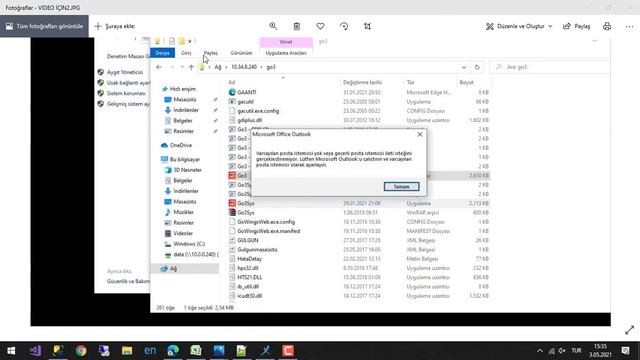Click Aygıt Yöneticisi link in Control Panel window
640x360 pixels.
click(124, 72)
